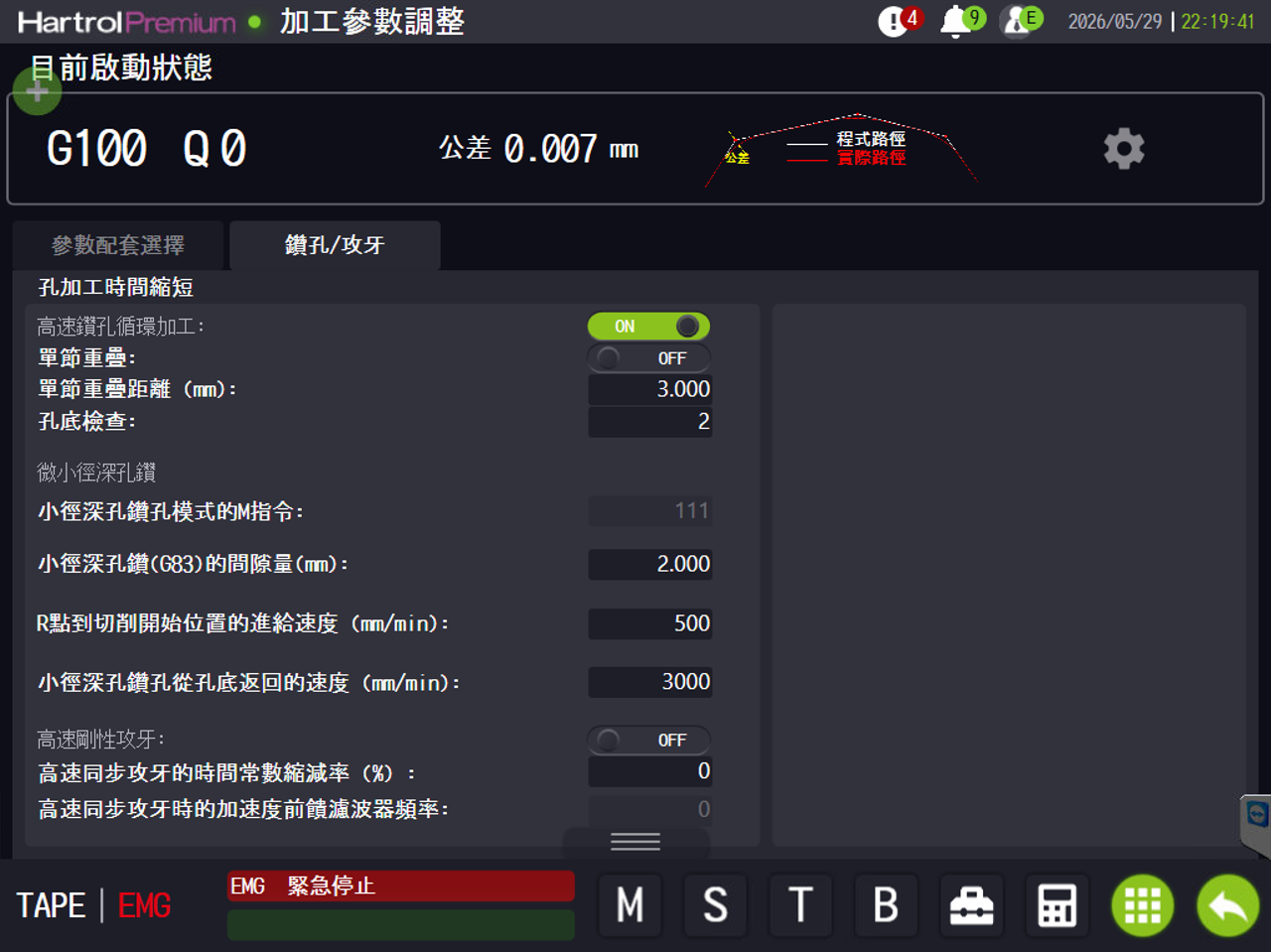Click the 目前啟動狀態 heading
Screen dimensions: 1271x952
tap(121, 68)
